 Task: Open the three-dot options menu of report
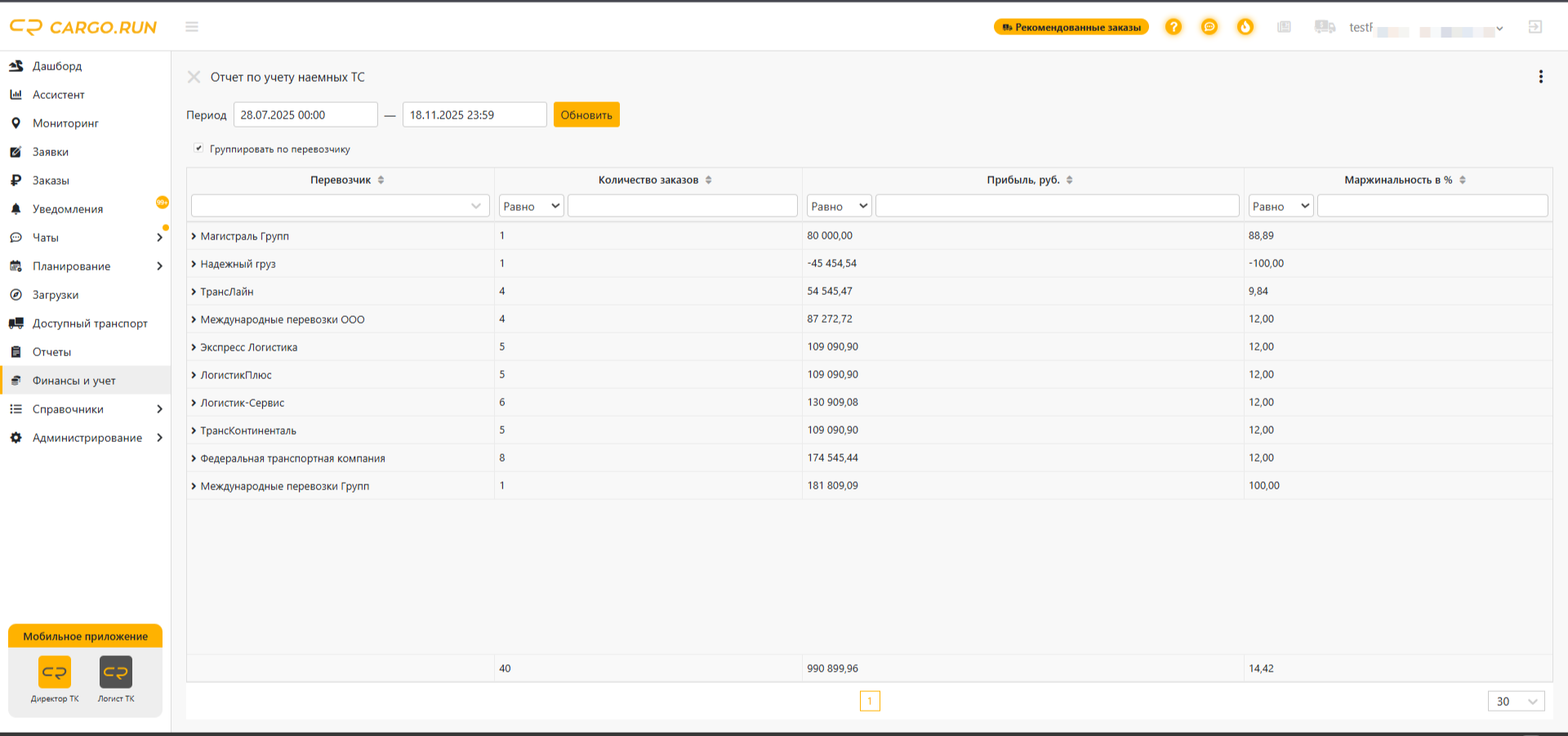1541,77
